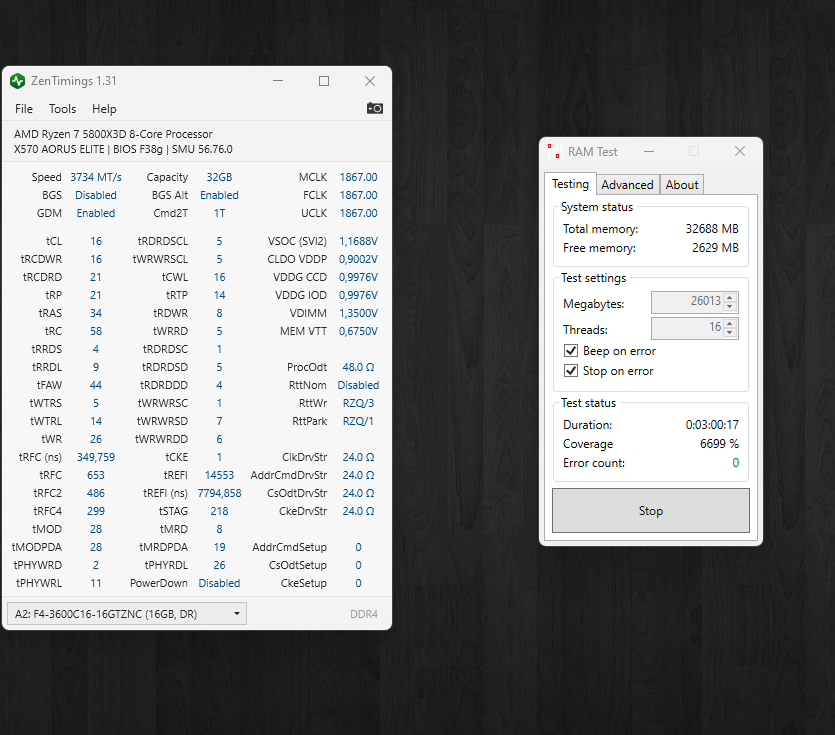Image resolution: width=835 pixels, height=735 pixels.
Task: Click the MEM VTT value 0,6750V
Action: 358,331
